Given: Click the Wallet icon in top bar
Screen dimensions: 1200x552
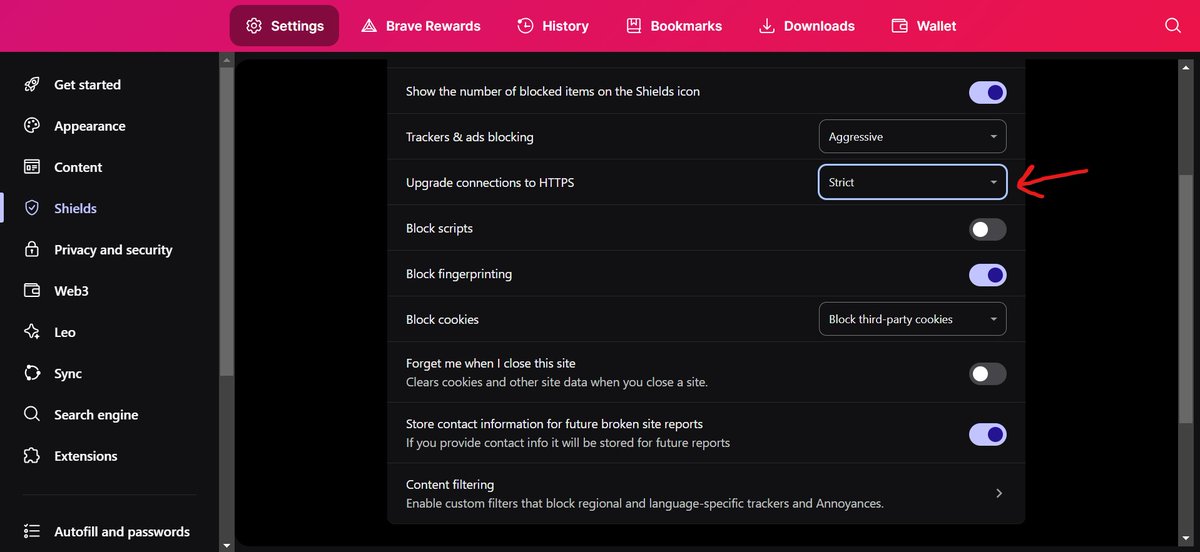Looking at the screenshot, I should pyautogui.click(x=900, y=26).
